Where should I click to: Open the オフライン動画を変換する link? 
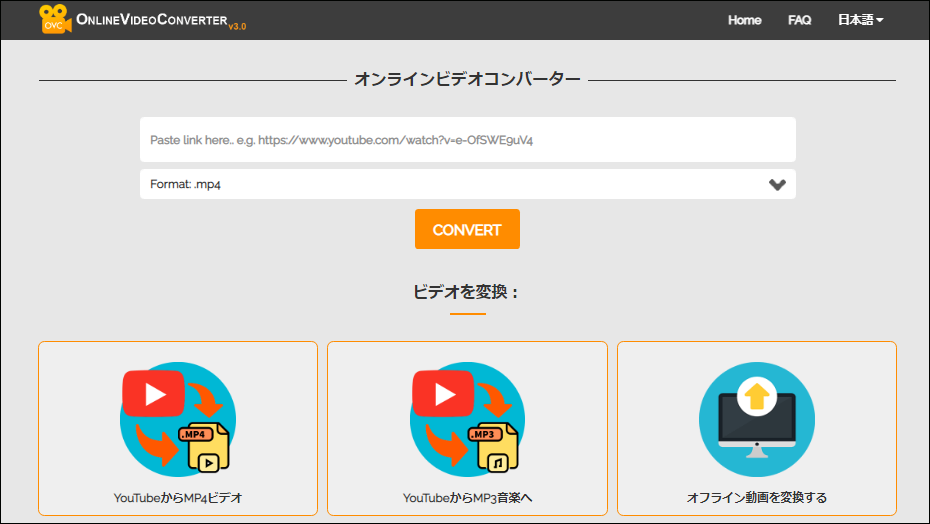coord(757,497)
